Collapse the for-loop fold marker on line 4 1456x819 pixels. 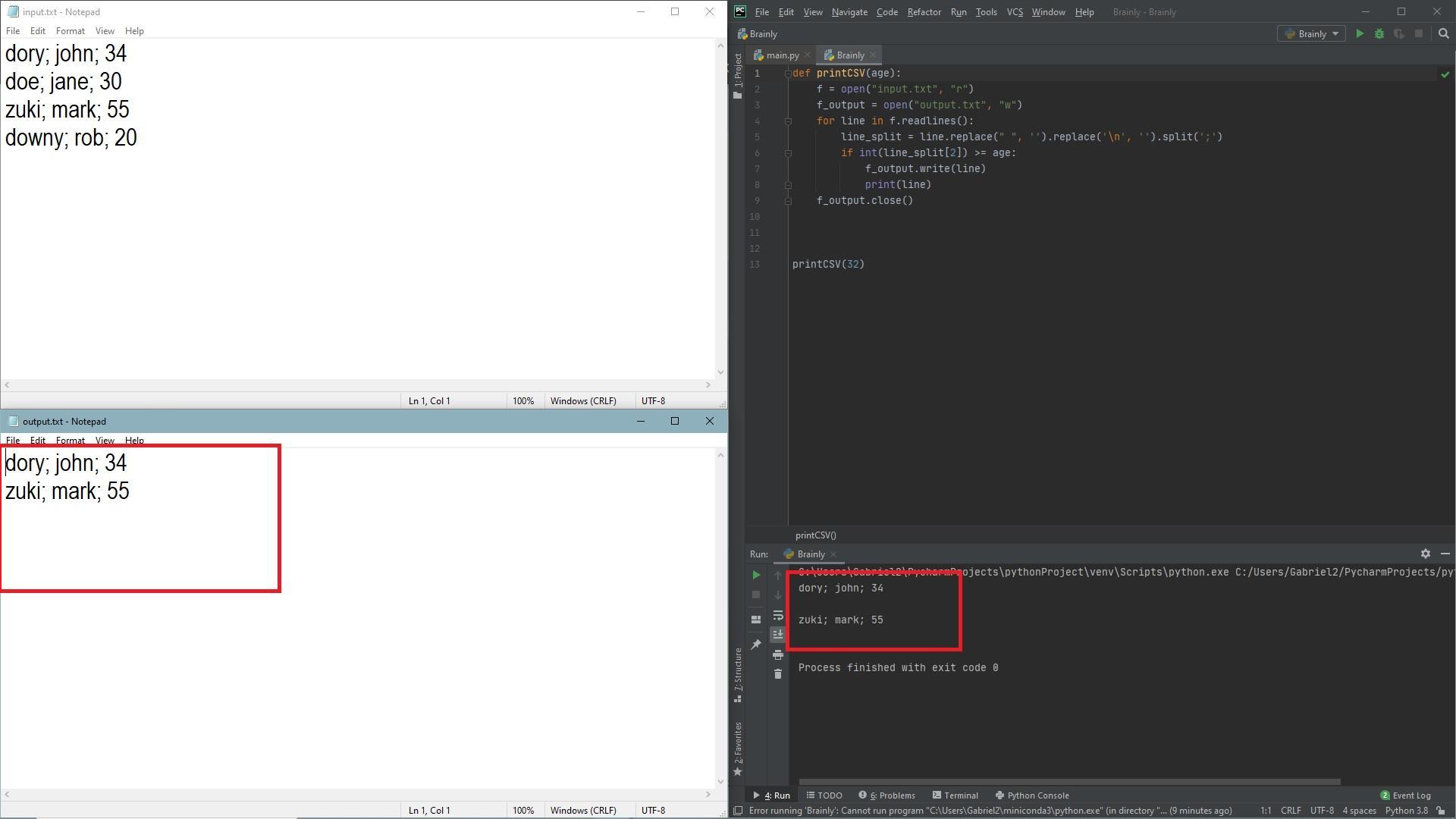pos(787,121)
